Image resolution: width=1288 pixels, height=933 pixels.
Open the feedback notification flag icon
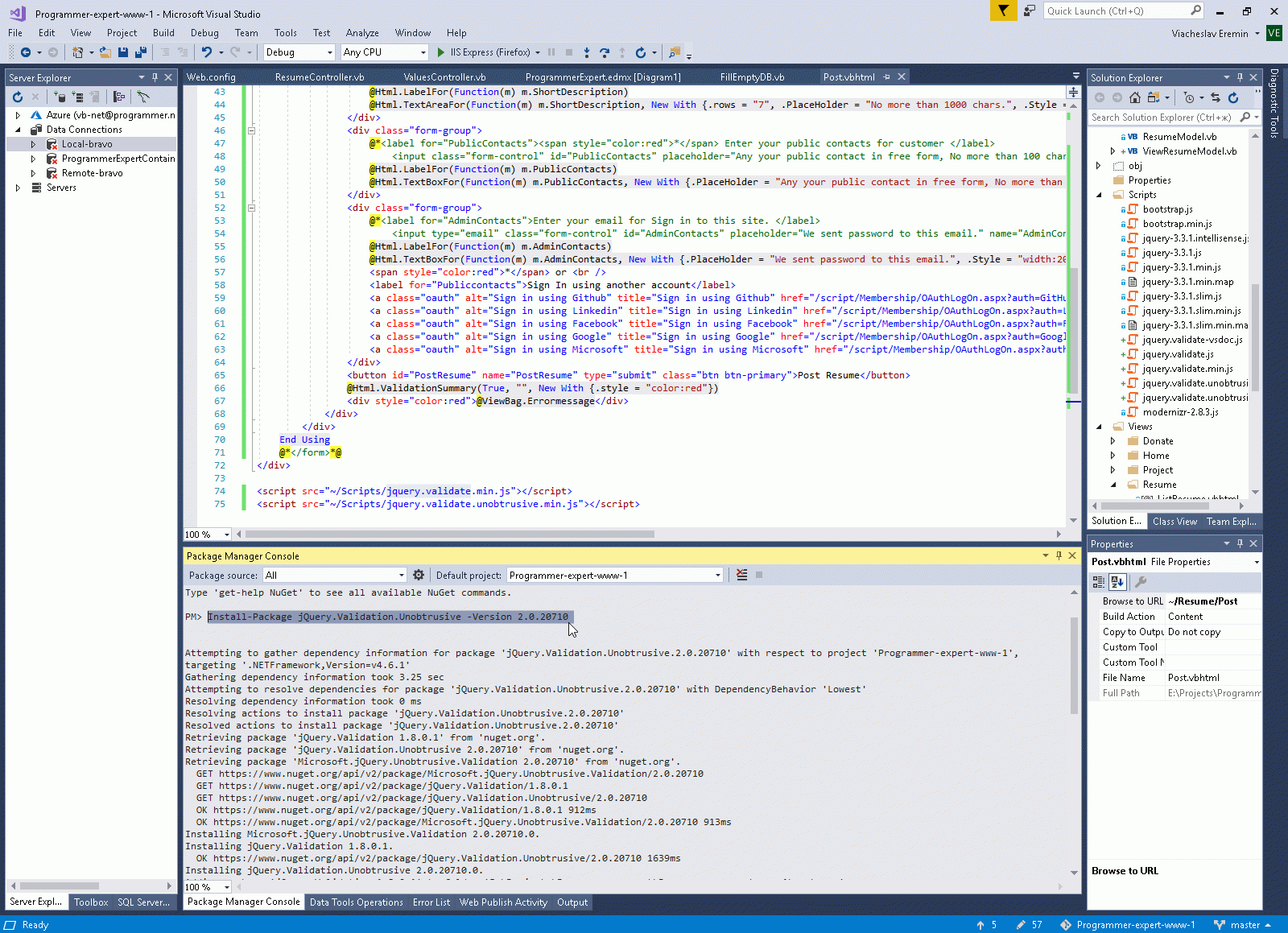tap(1003, 10)
